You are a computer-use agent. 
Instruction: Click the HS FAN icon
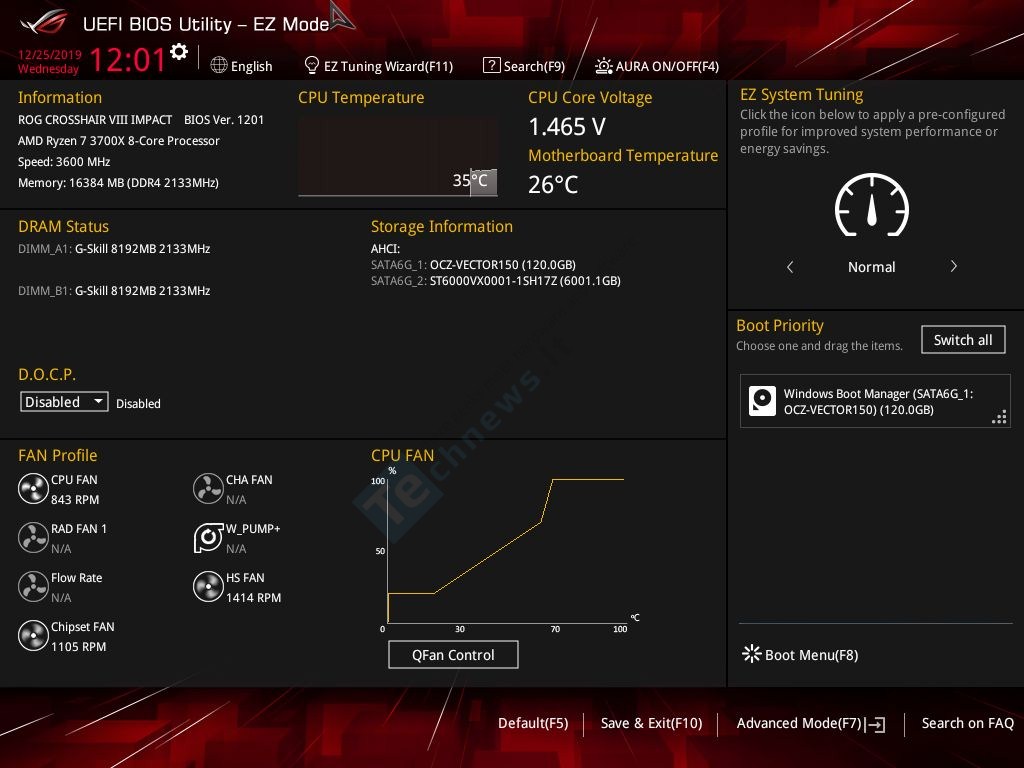click(x=208, y=586)
